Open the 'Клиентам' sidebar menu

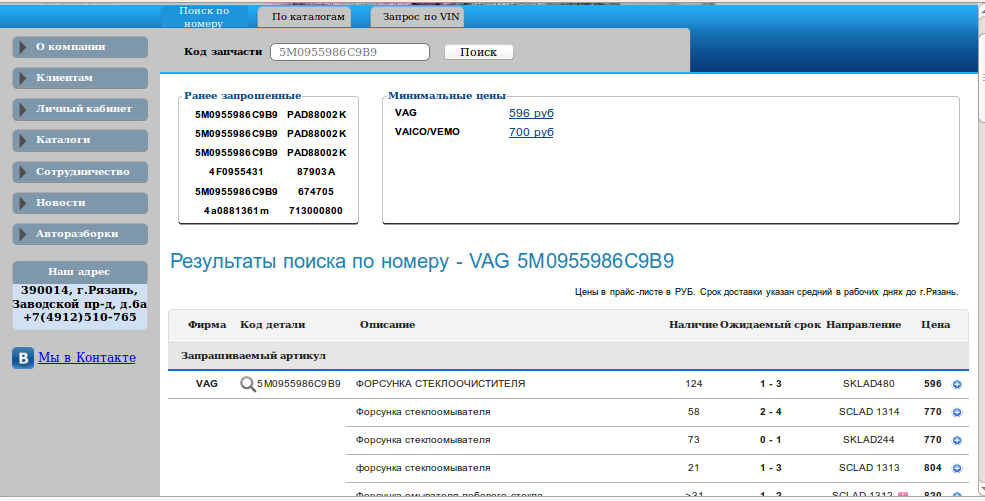coord(80,78)
